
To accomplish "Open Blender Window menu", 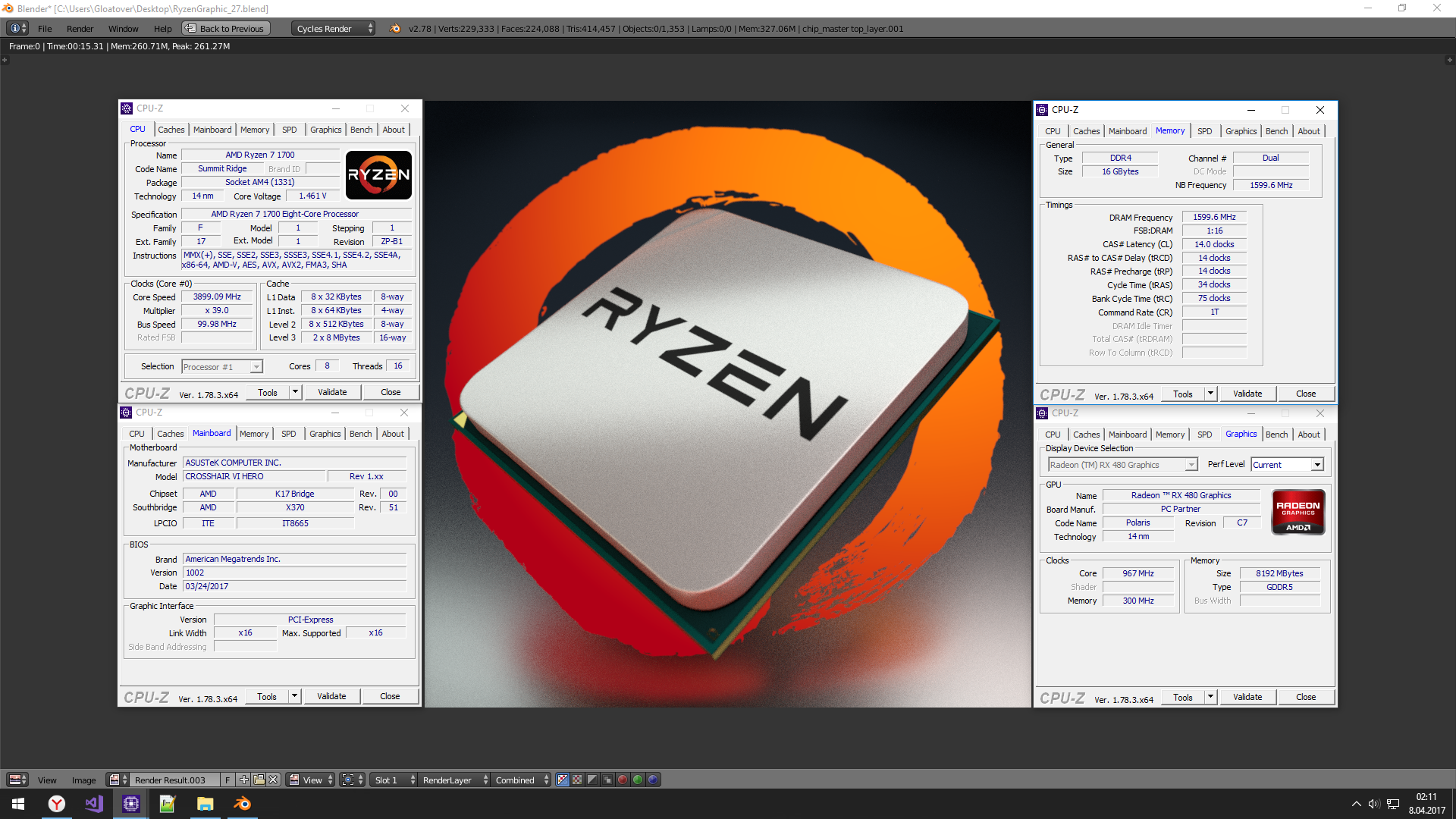I will pos(123,29).
